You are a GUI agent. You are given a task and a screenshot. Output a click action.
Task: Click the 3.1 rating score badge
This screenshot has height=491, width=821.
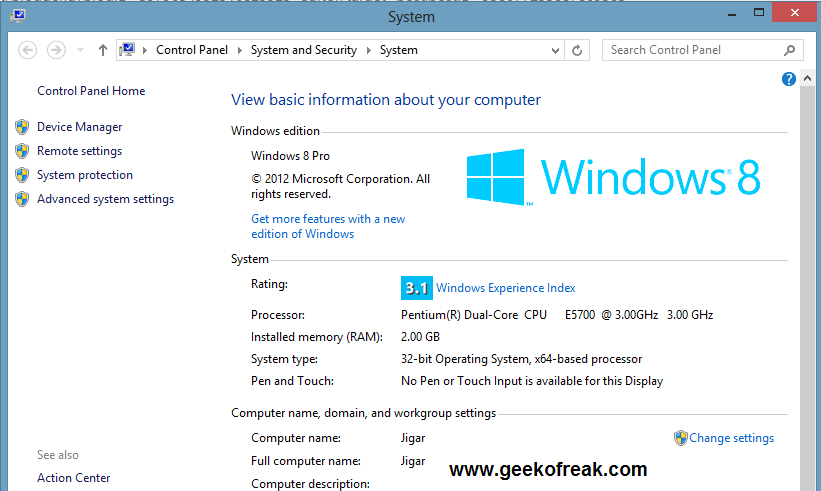(x=417, y=288)
